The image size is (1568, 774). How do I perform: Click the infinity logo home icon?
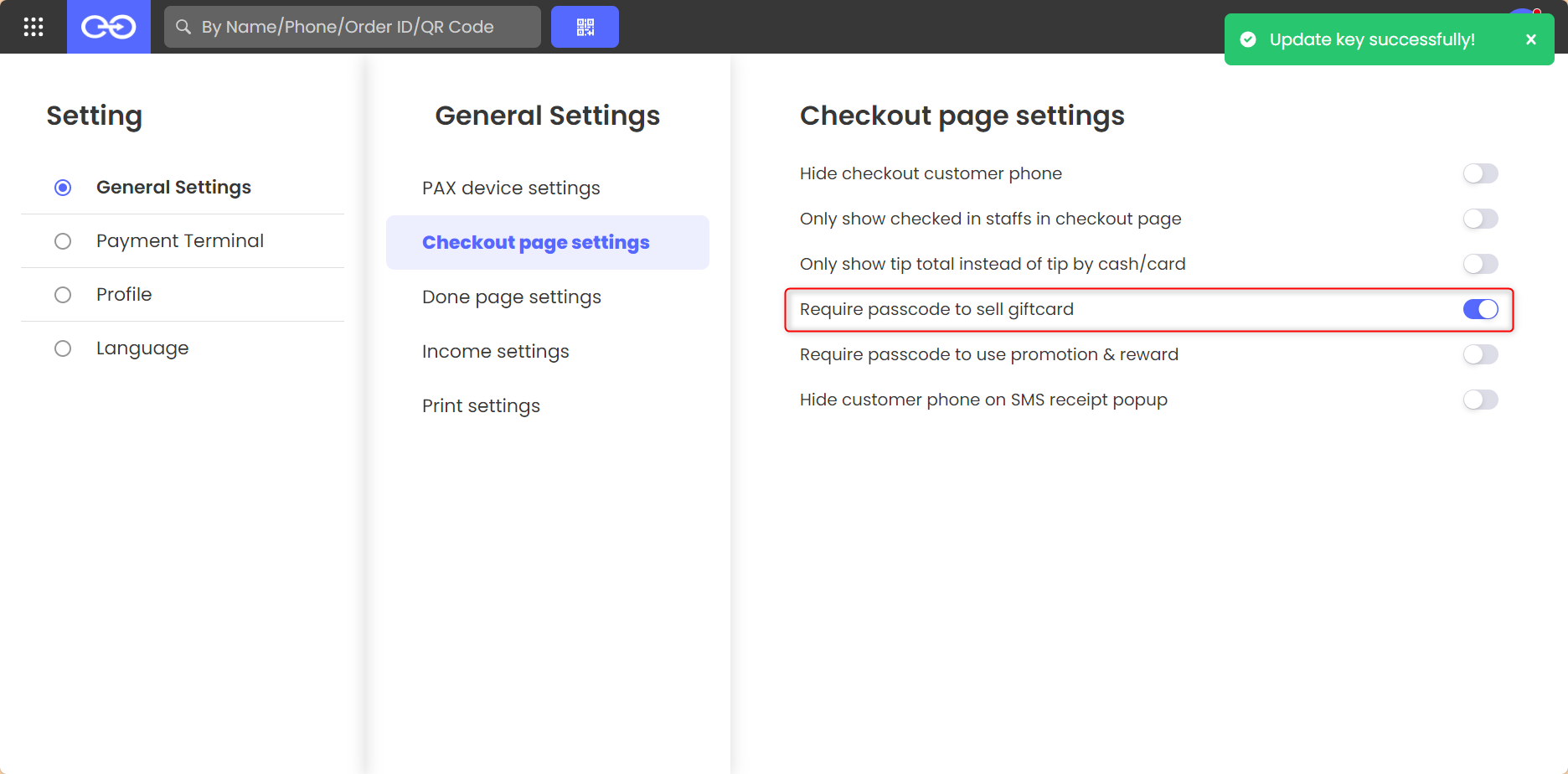click(x=109, y=27)
